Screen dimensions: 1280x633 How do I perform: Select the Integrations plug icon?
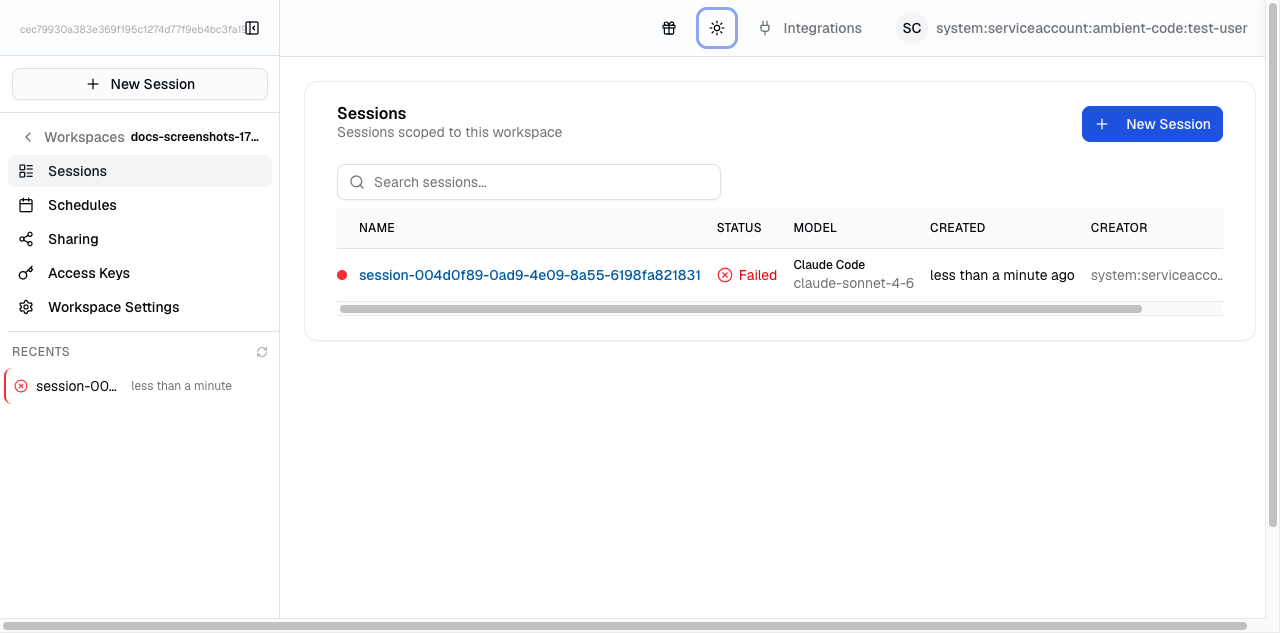764,28
